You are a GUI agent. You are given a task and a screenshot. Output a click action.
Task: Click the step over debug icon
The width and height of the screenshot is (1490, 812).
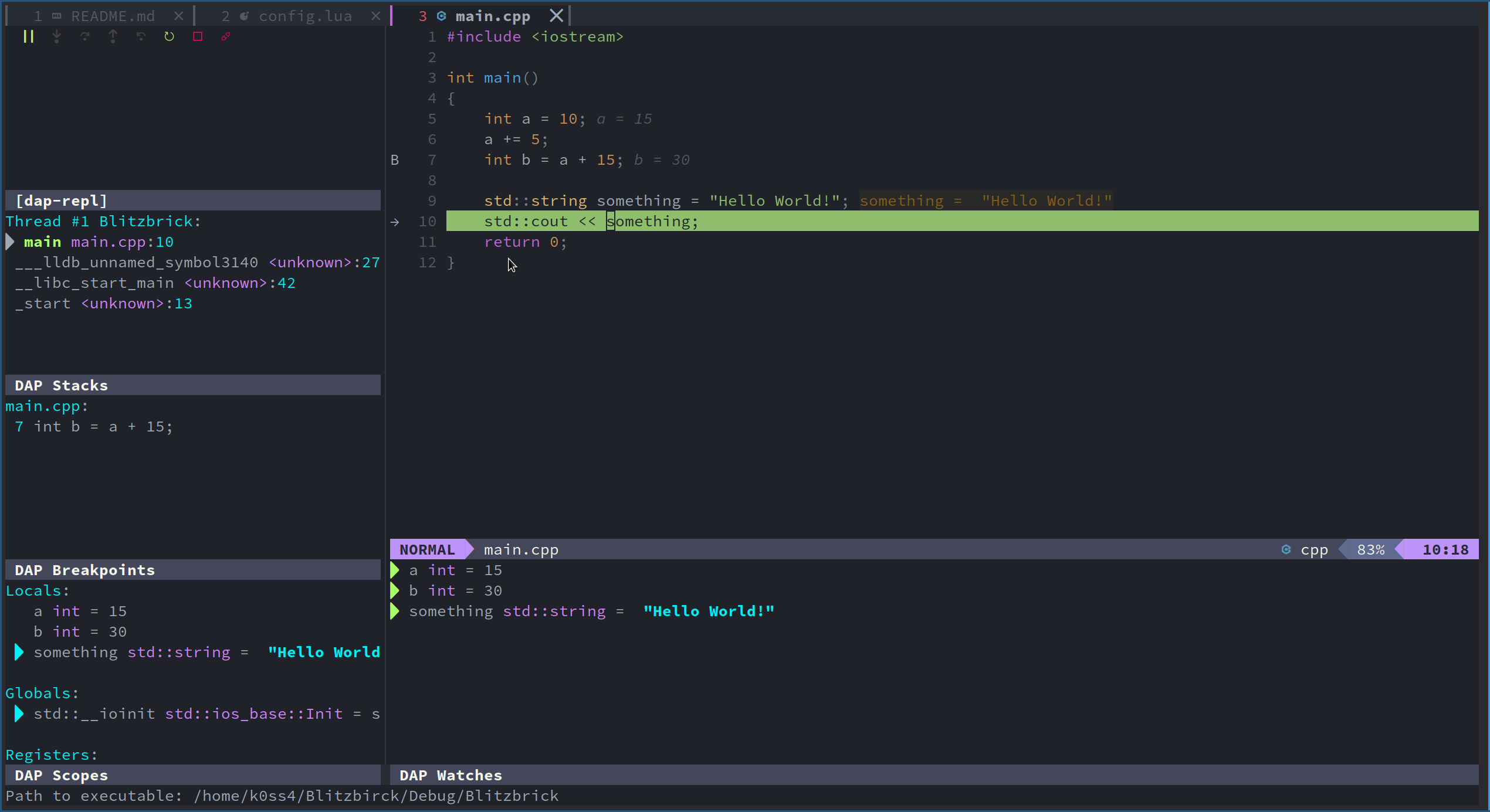[85, 36]
